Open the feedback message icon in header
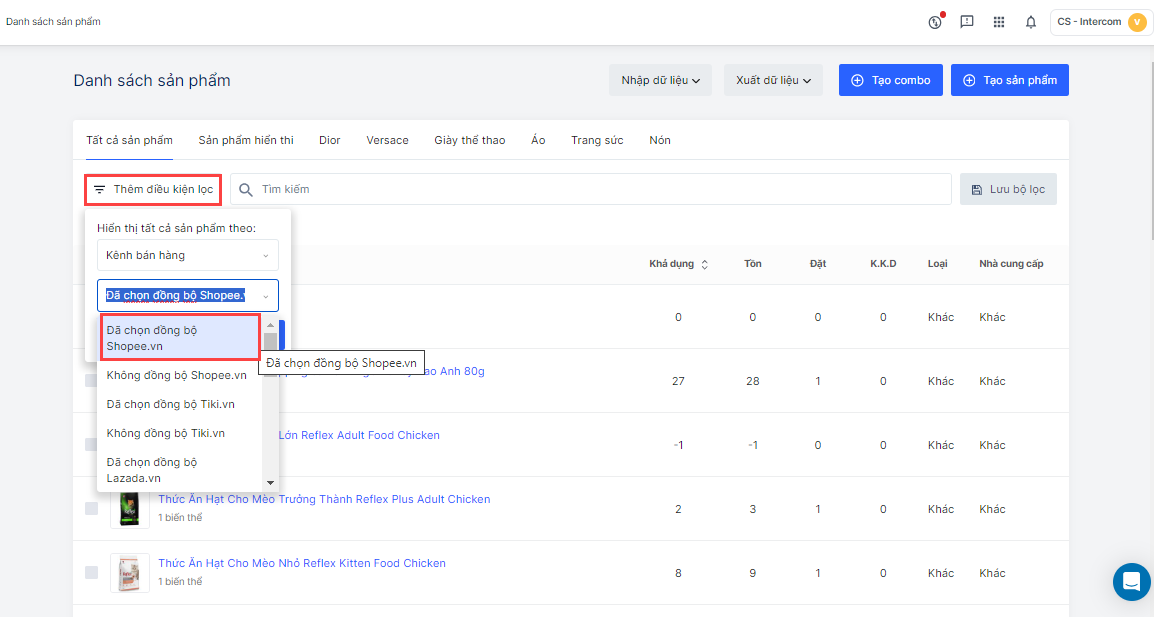Viewport: 1154px width, 617px height. [966, 22]
